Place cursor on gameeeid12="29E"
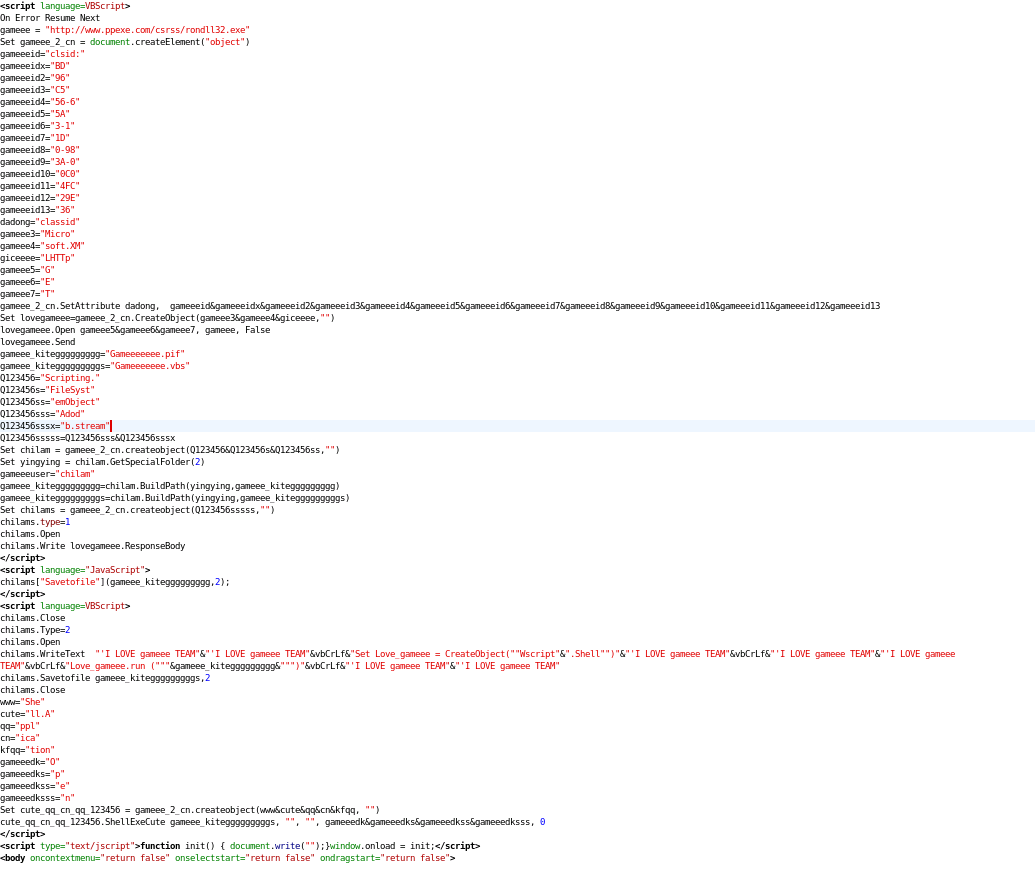1035x885 pixels. pyautogui.click(x=40, y=197)
